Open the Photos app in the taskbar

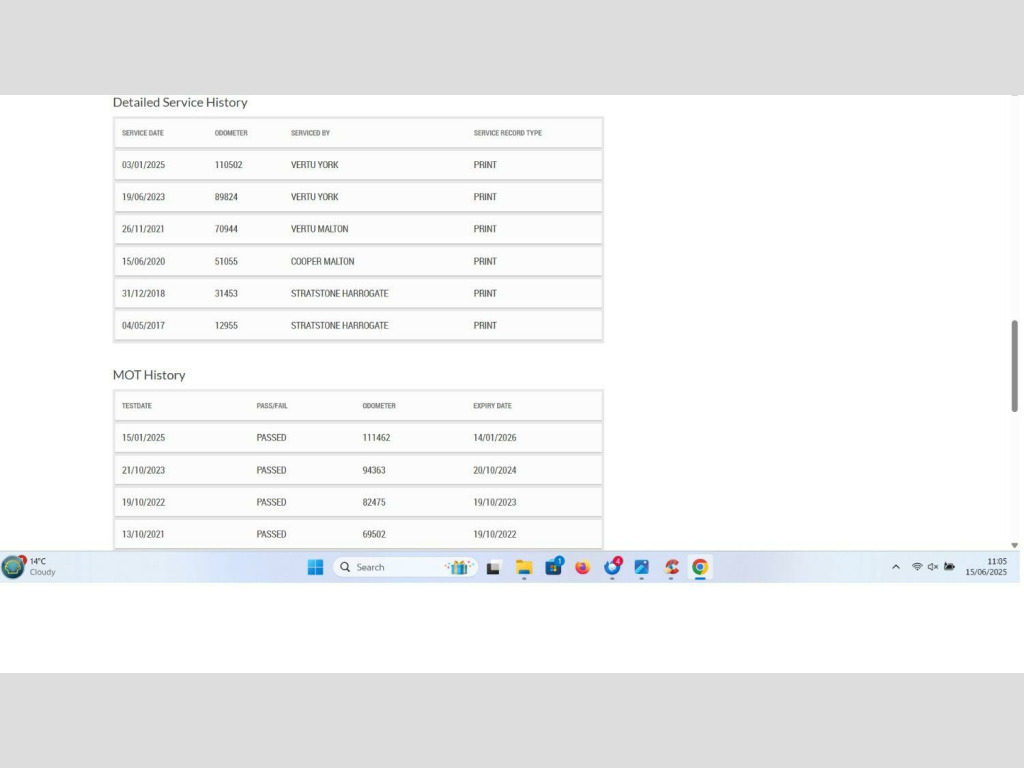(642, 567)
